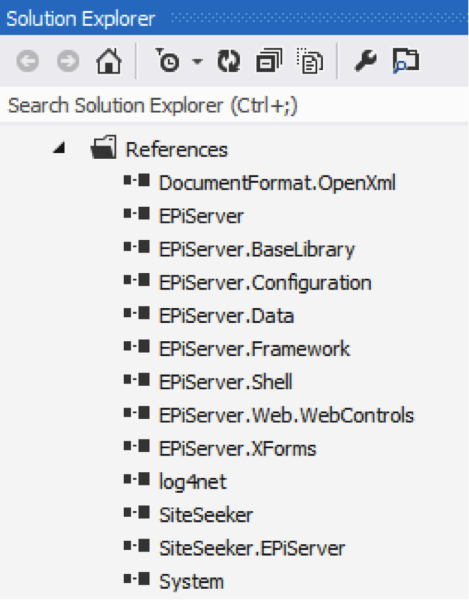
Task: Select the DocumentFormat.OpenXml reference
Action: 277,183
